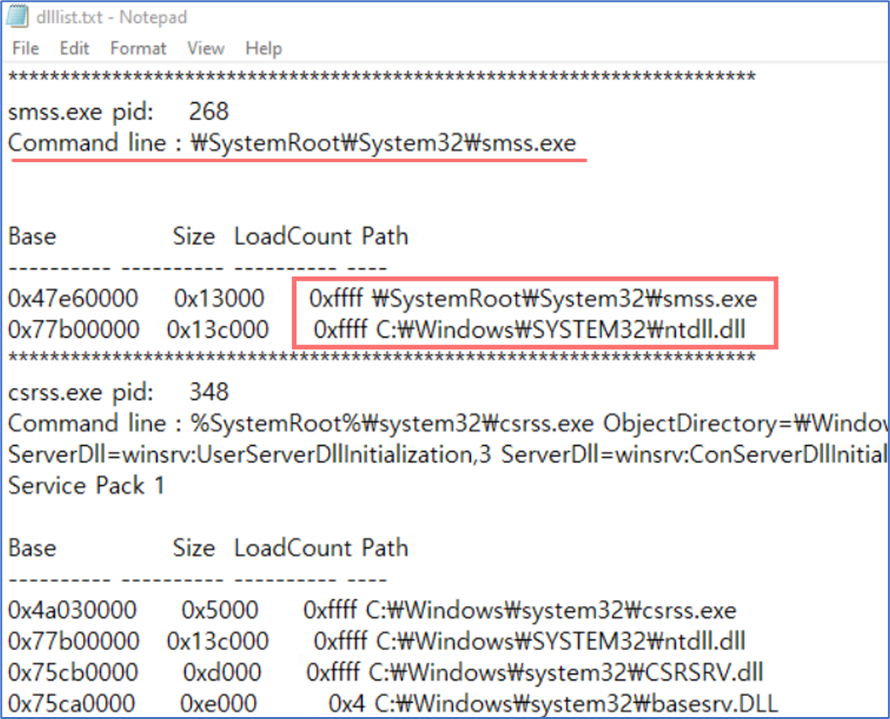Click the csrss.exe Command line row
Screen dimensions: 890x719
pos(447,423)
